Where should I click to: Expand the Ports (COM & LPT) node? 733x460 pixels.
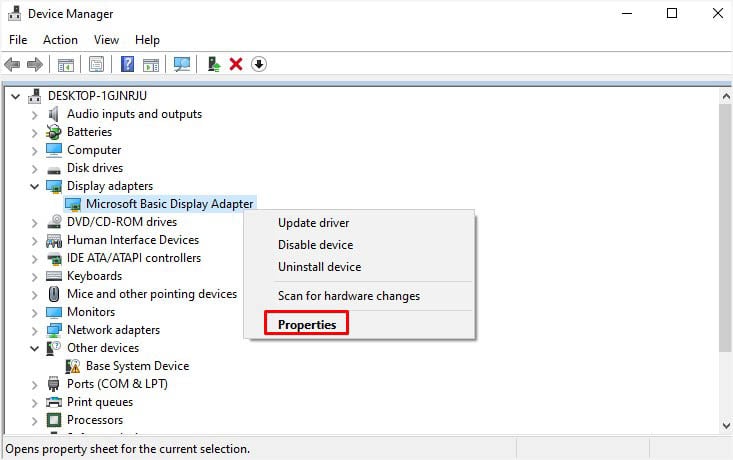(x=34, y=384)
